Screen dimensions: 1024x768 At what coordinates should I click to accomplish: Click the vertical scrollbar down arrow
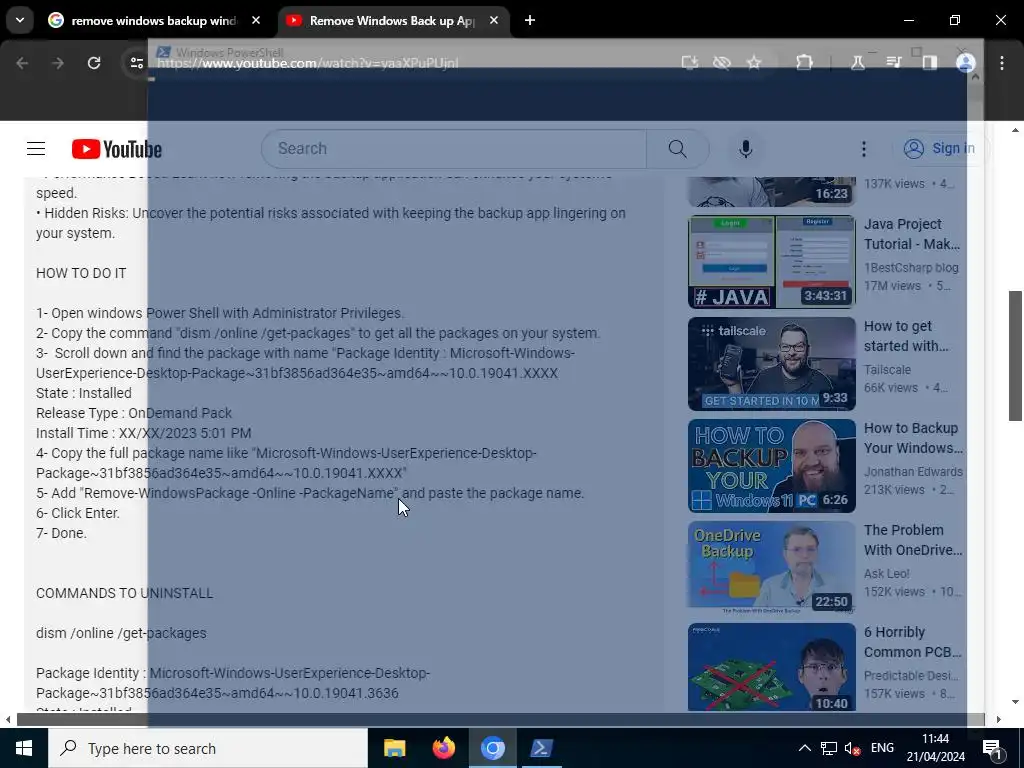click(1015, 703)
